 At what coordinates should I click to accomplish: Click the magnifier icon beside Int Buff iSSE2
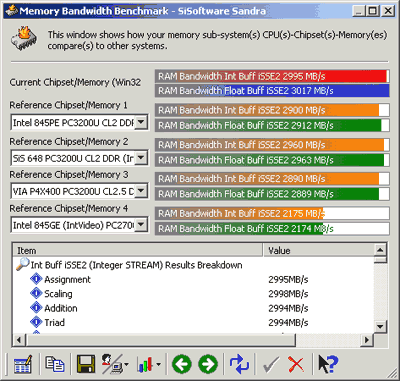pos(23,264)
